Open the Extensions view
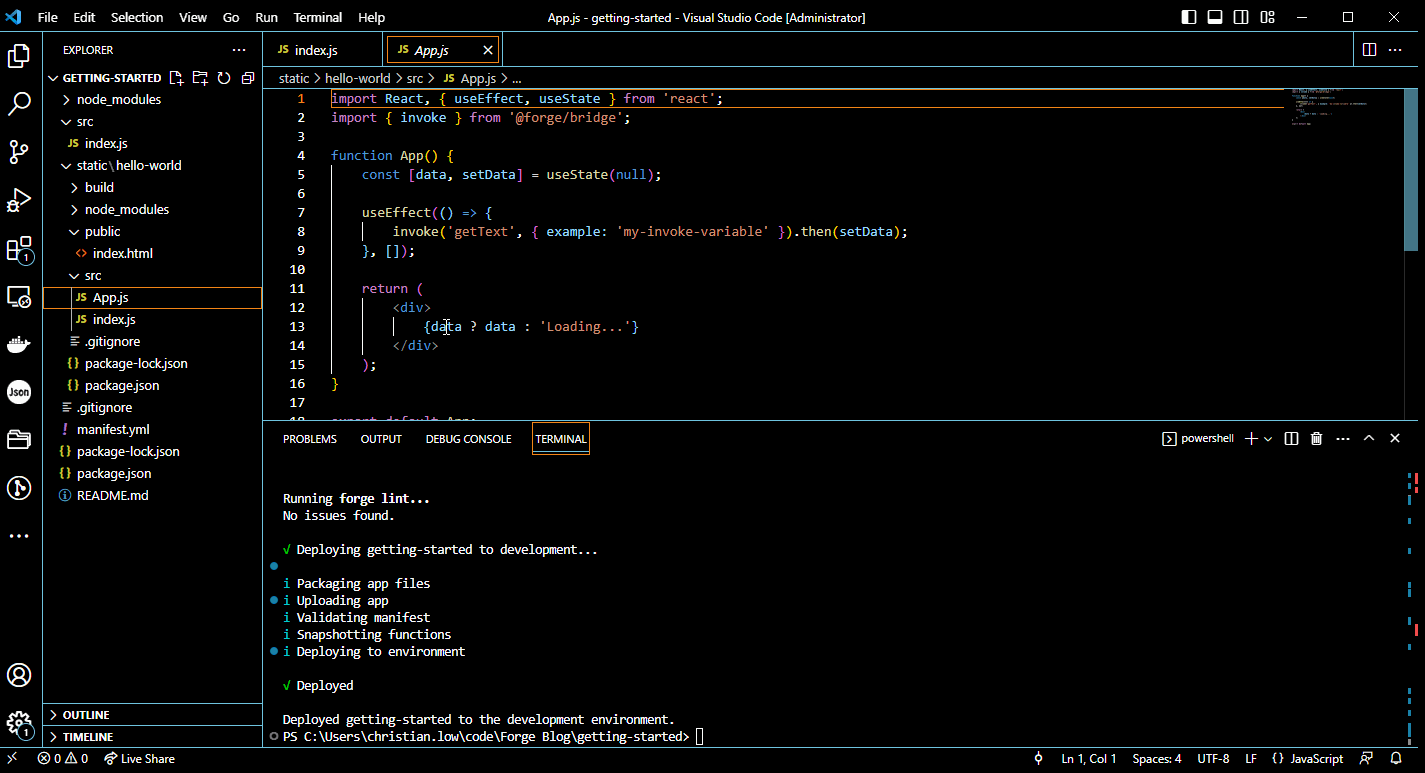This screenshot has height=773, width=1425. click(x=19, y=249)
